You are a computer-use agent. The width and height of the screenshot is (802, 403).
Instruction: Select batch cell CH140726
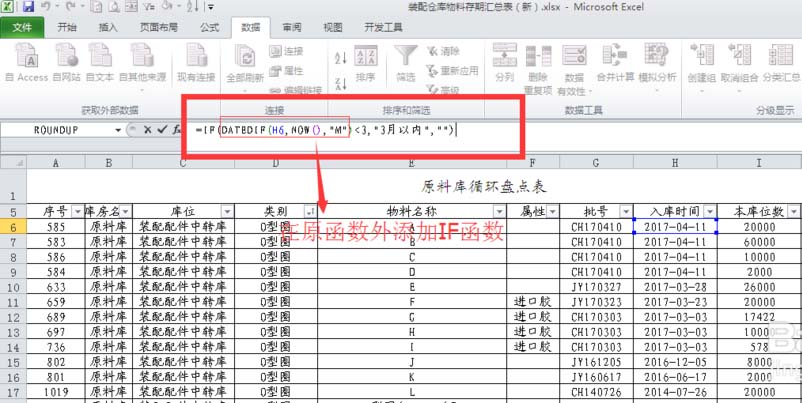pos(596,393)
